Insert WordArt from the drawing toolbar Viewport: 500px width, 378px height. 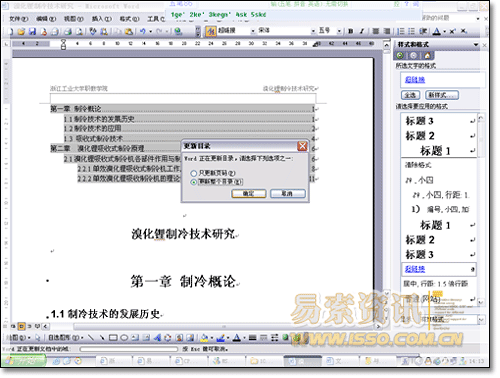click(157, 338)
